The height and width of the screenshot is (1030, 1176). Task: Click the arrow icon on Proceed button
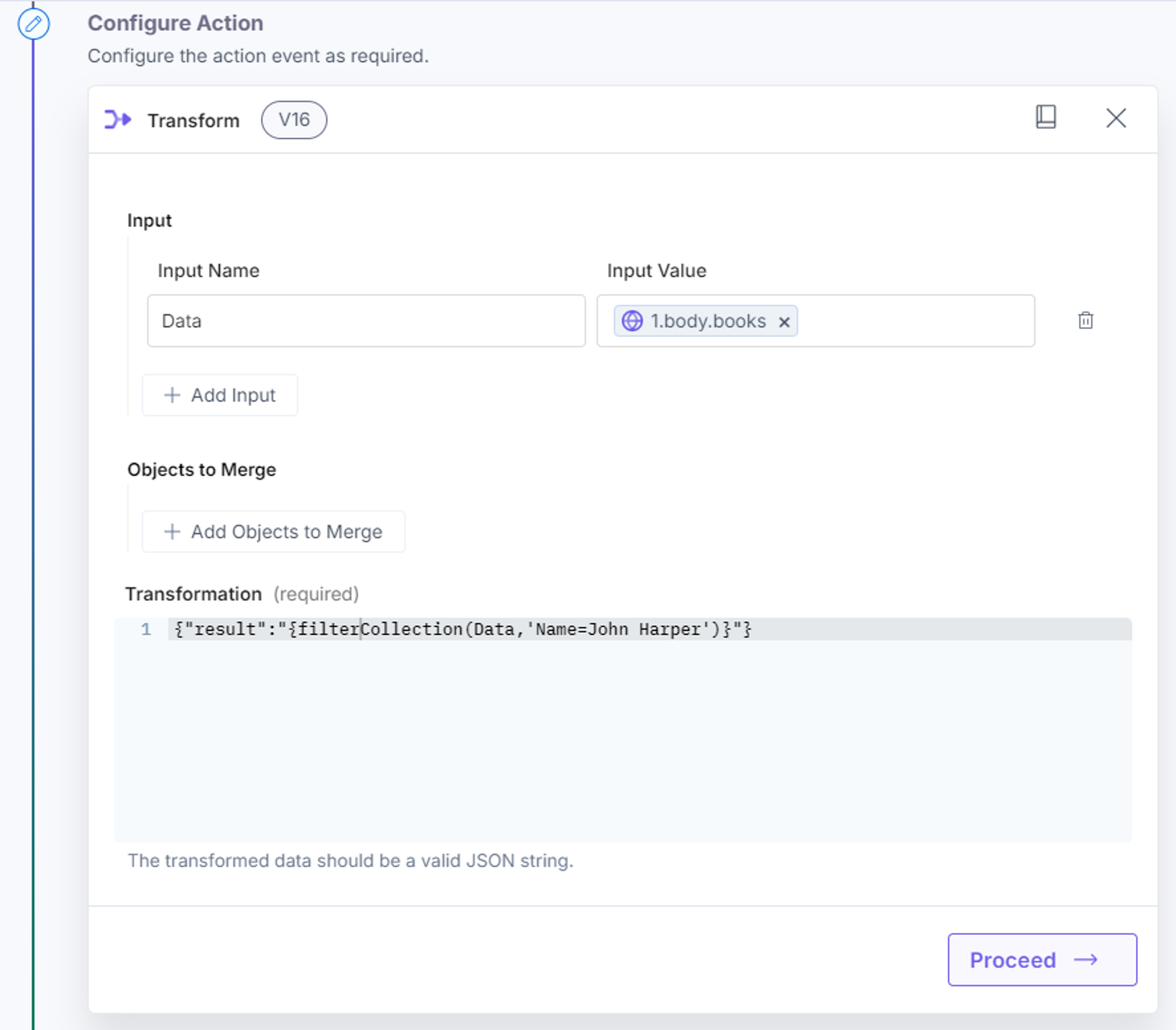click(x=1085, y=960)
